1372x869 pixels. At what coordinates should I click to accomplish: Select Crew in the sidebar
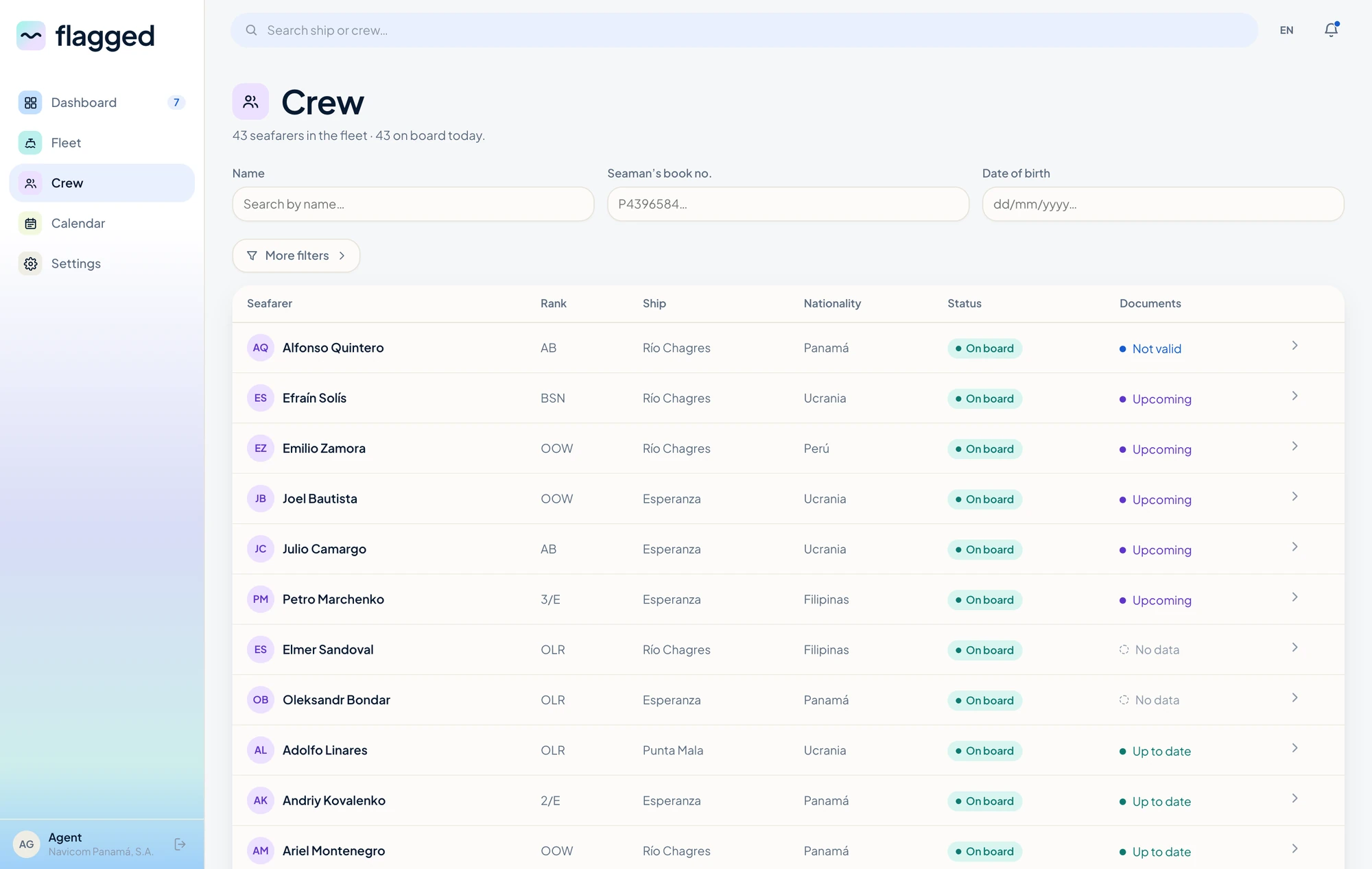coord(102,183)
